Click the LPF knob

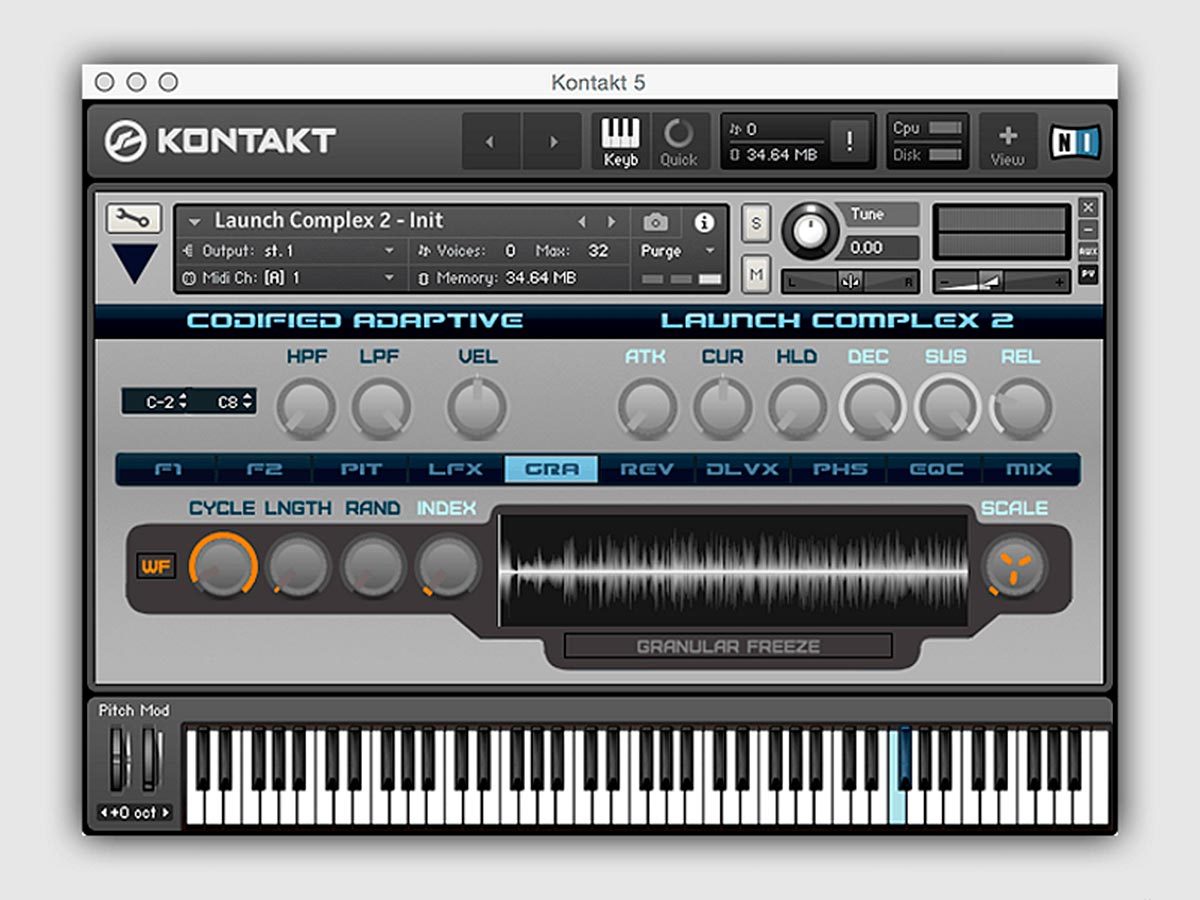coord(380,407)
